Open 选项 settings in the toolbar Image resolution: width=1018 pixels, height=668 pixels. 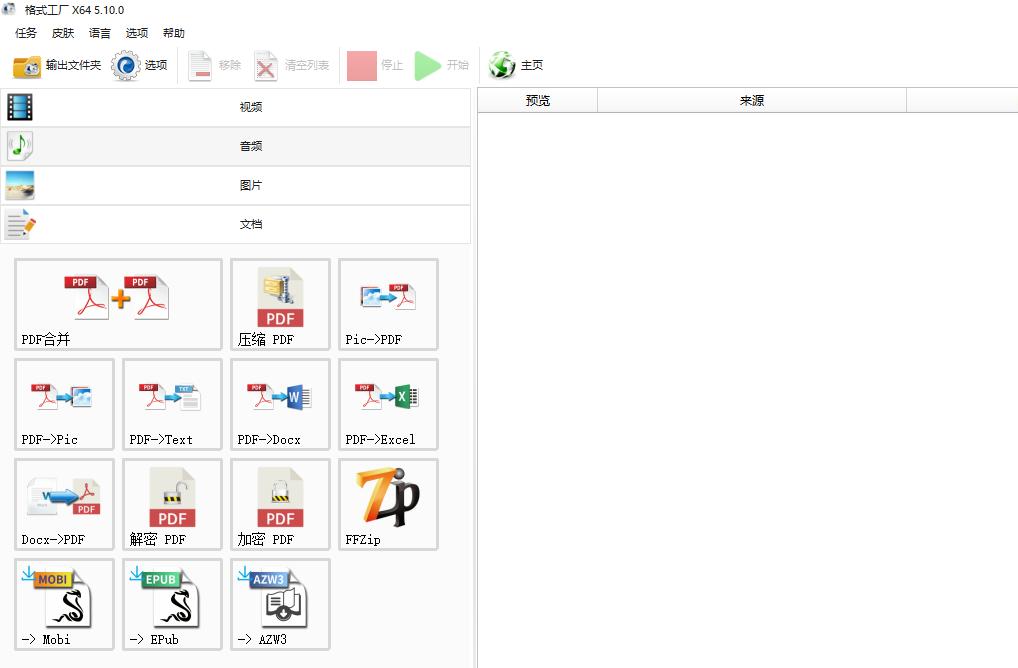[140, 66]
